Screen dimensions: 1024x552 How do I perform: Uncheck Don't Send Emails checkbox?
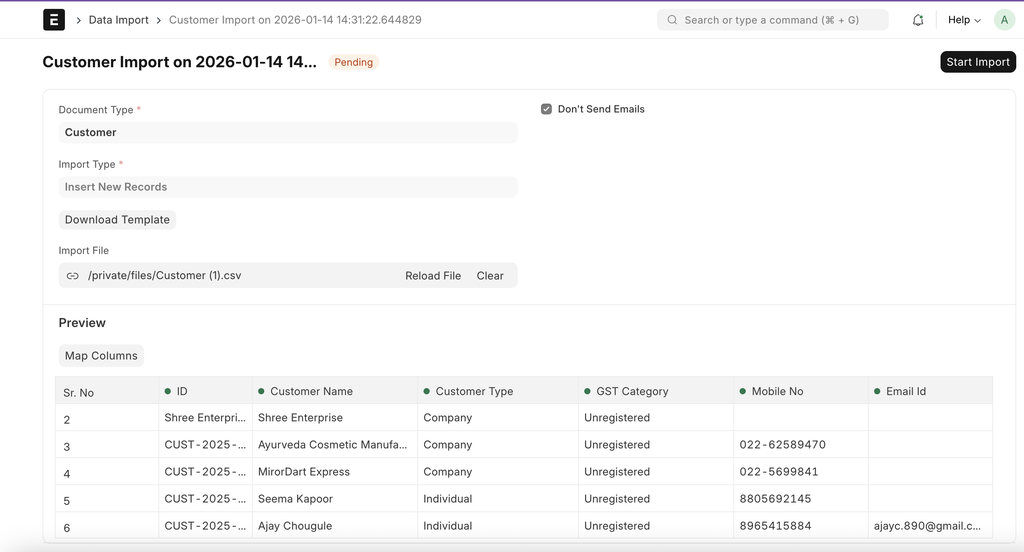tap(547, 109)
